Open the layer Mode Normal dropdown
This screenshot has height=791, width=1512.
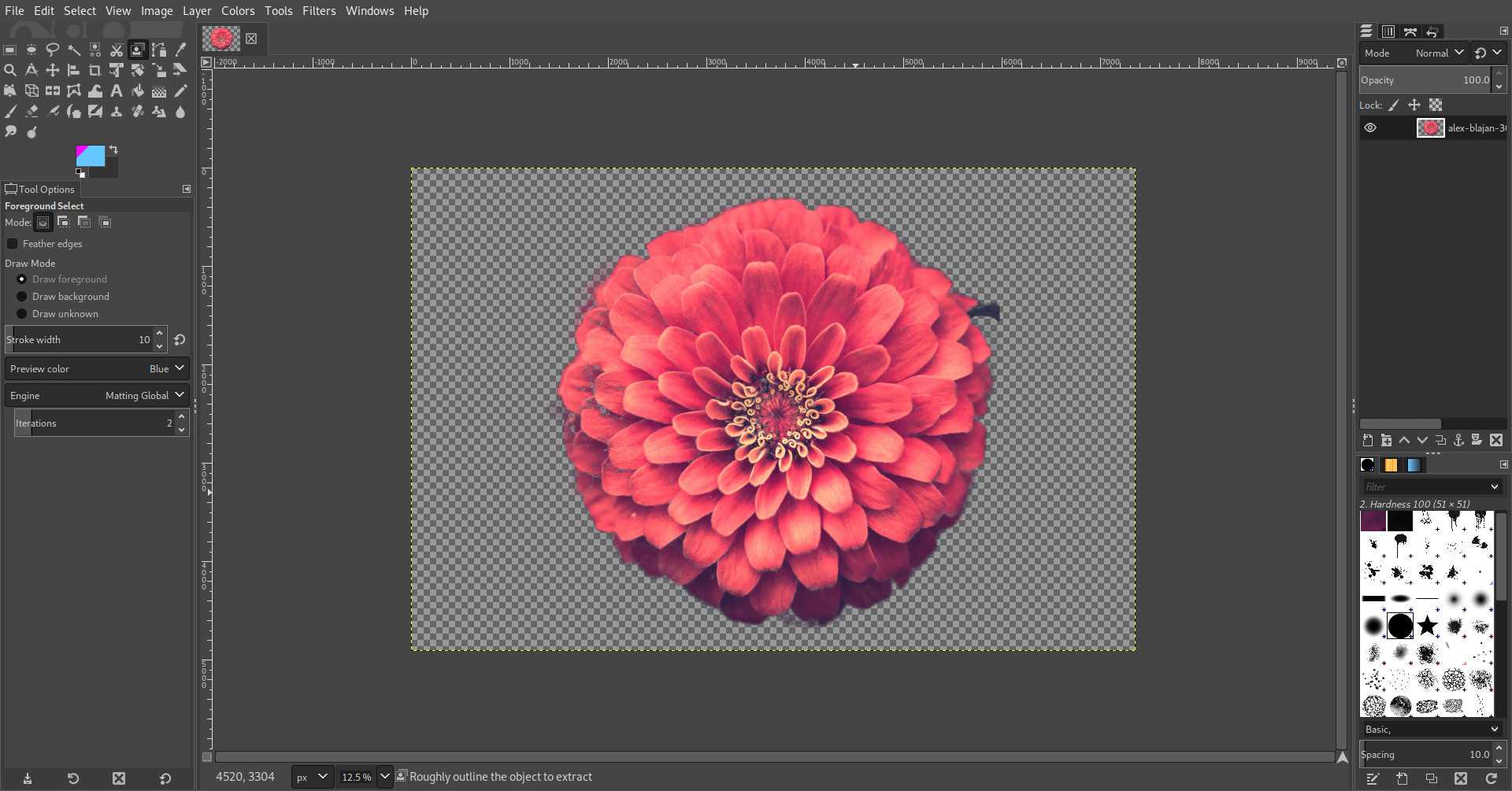coord(1438,53)
